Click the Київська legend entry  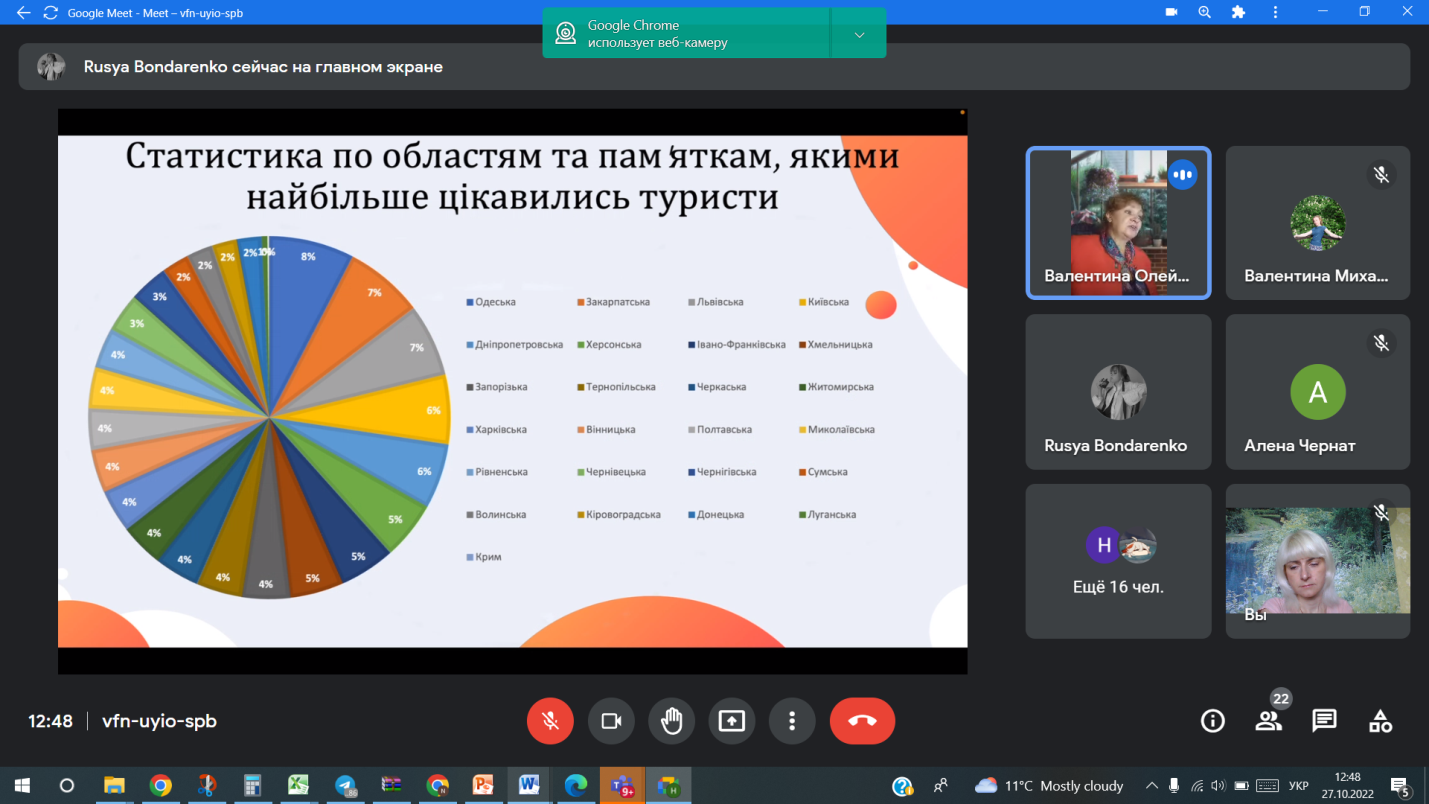tap(823, 302)
